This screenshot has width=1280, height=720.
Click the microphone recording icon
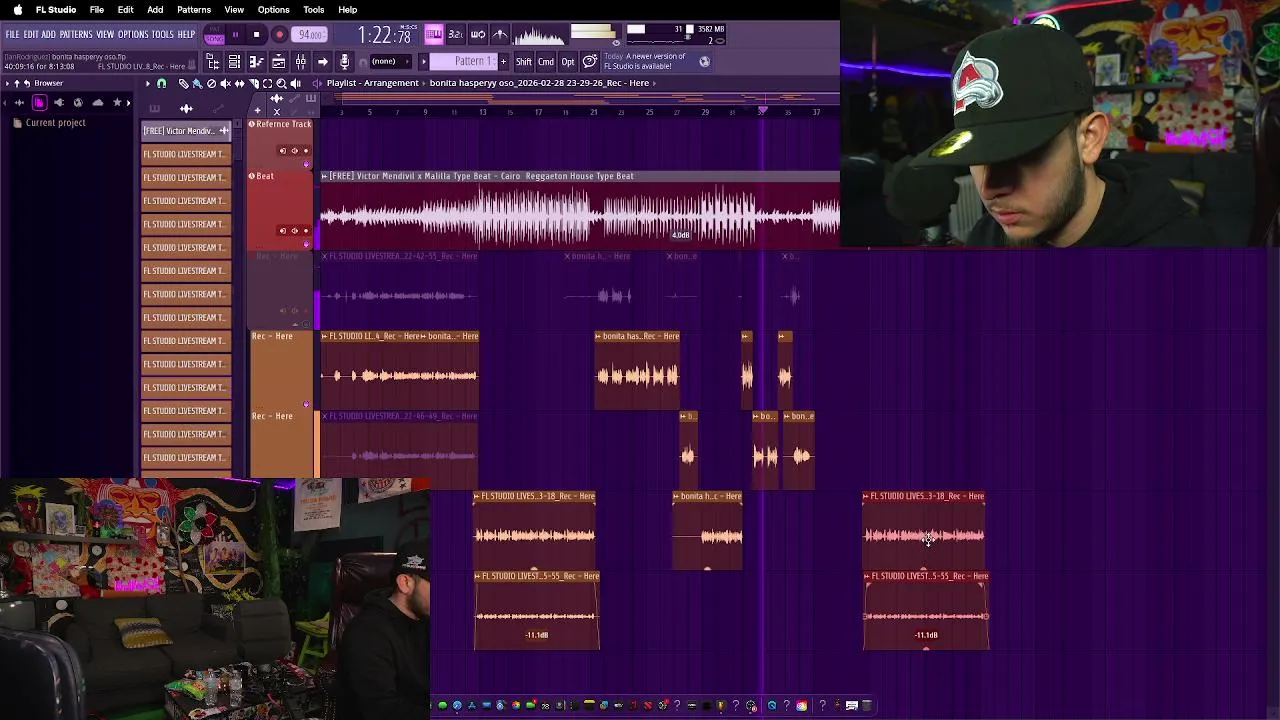[344, 61]
